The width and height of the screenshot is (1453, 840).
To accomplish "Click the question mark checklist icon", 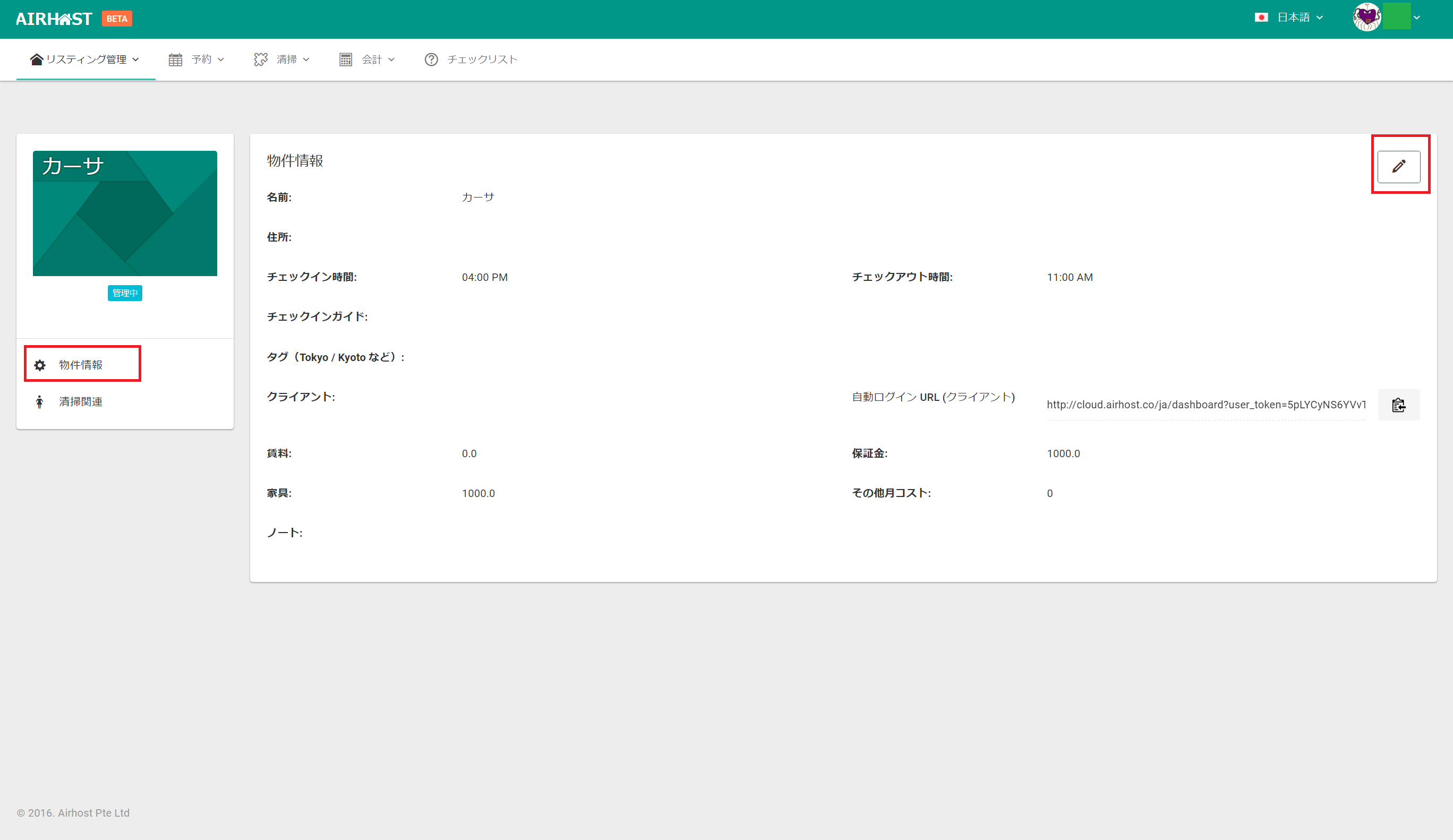I will coord(431,59).
